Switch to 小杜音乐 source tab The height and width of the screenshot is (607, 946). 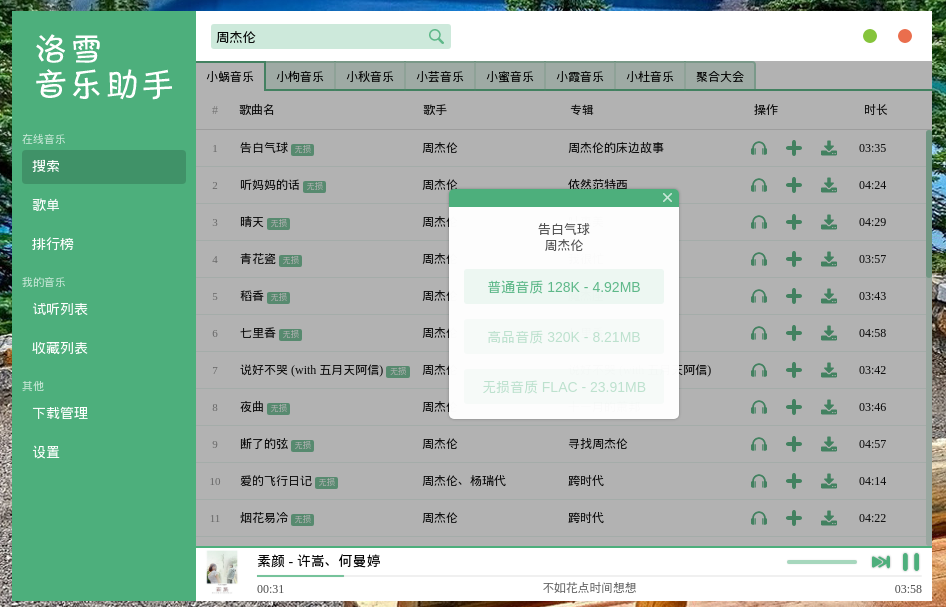650,77
